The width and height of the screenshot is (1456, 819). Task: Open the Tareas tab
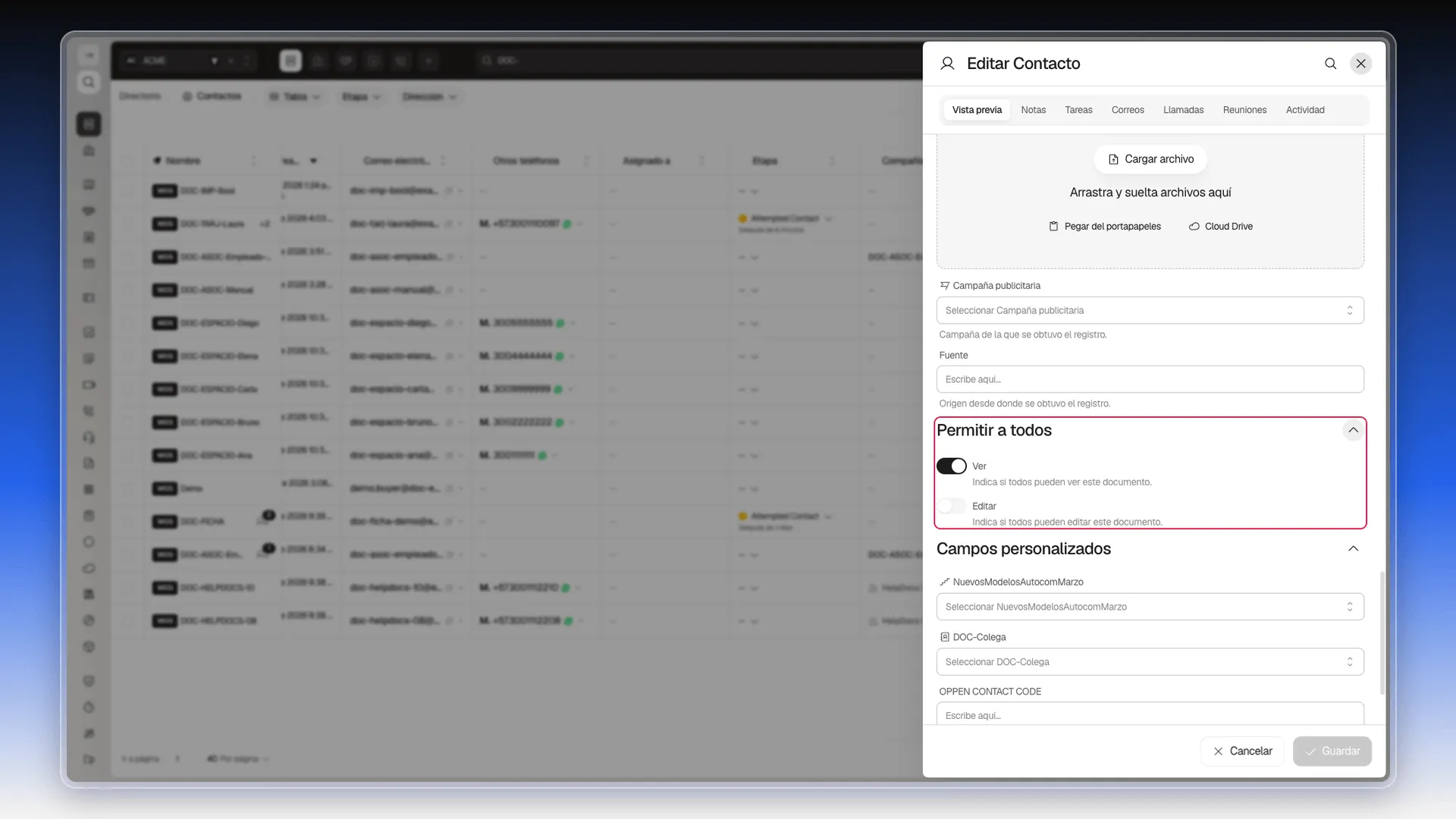point(1078,110)
